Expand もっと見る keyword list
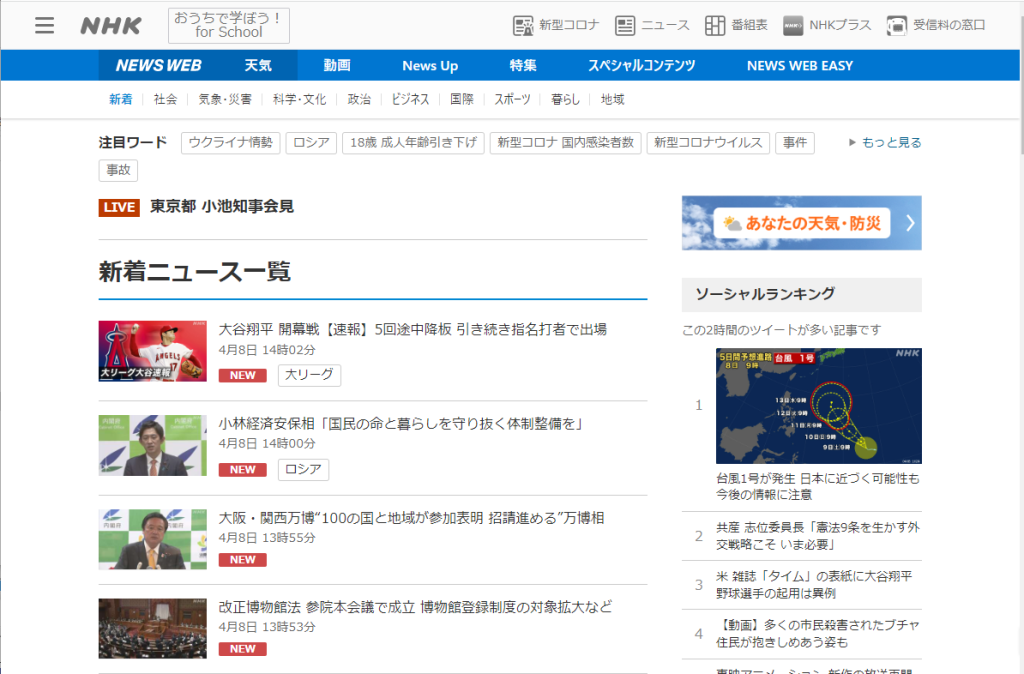The image size is (1024, 674). pos(885,143)
